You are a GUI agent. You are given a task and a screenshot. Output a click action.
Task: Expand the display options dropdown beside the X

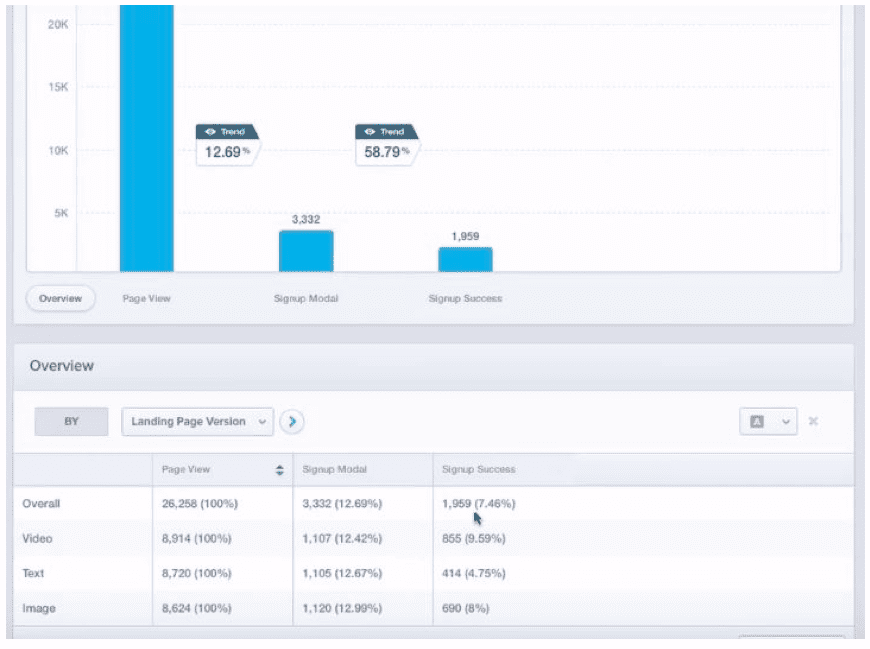click(x=768, y=422)
